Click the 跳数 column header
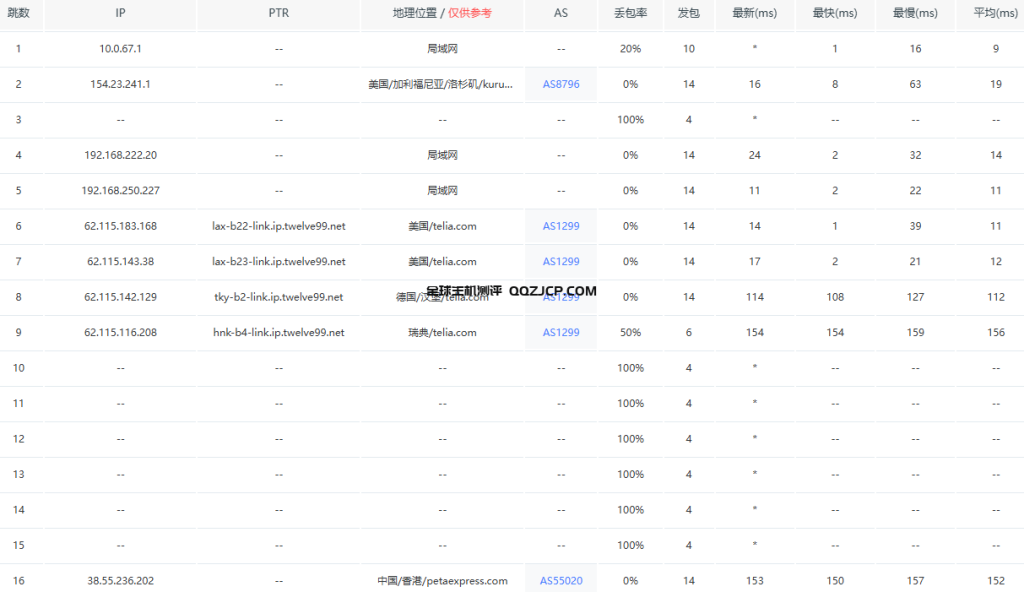 (x=18, y=13)
